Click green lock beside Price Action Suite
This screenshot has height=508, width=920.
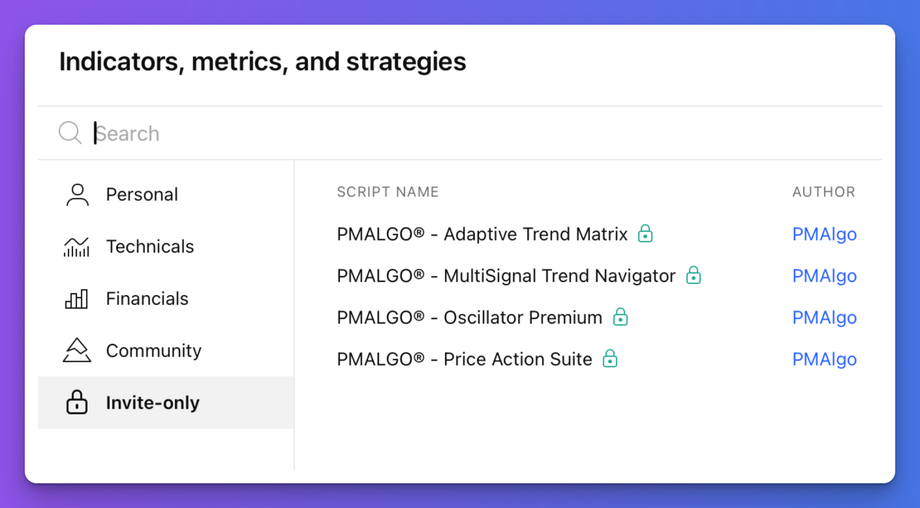coord(610,359)
